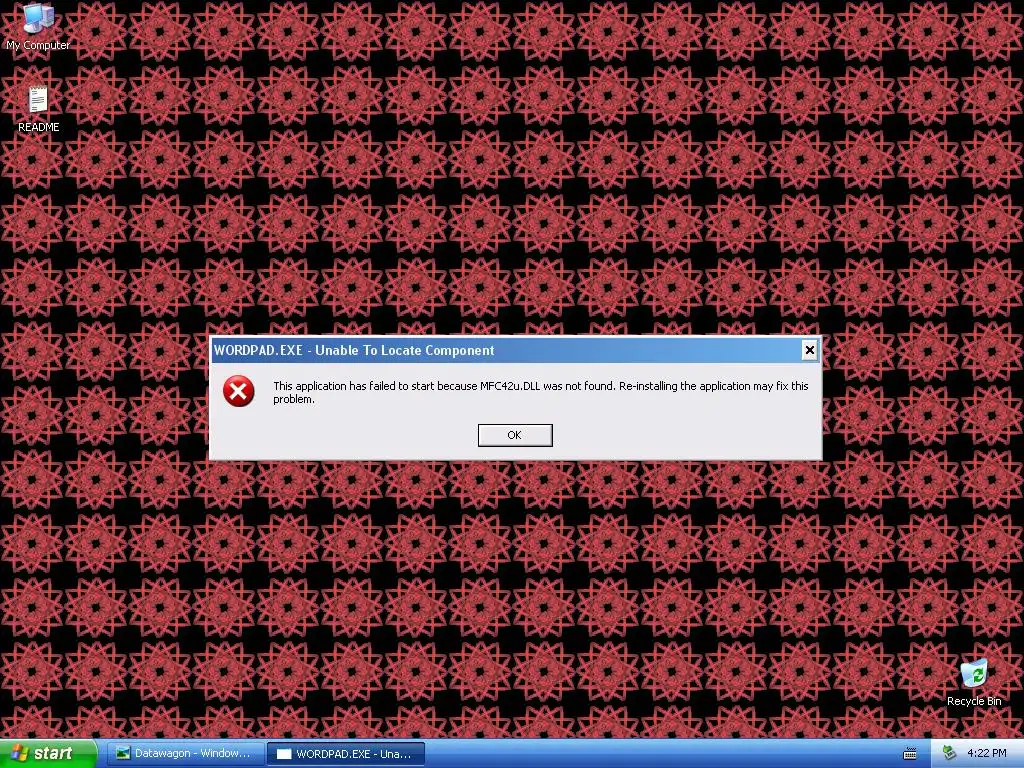Click the MFC42u.DLL error message text
The width and height of the screenshot is (1024, 768).
[x=540, y=392]
